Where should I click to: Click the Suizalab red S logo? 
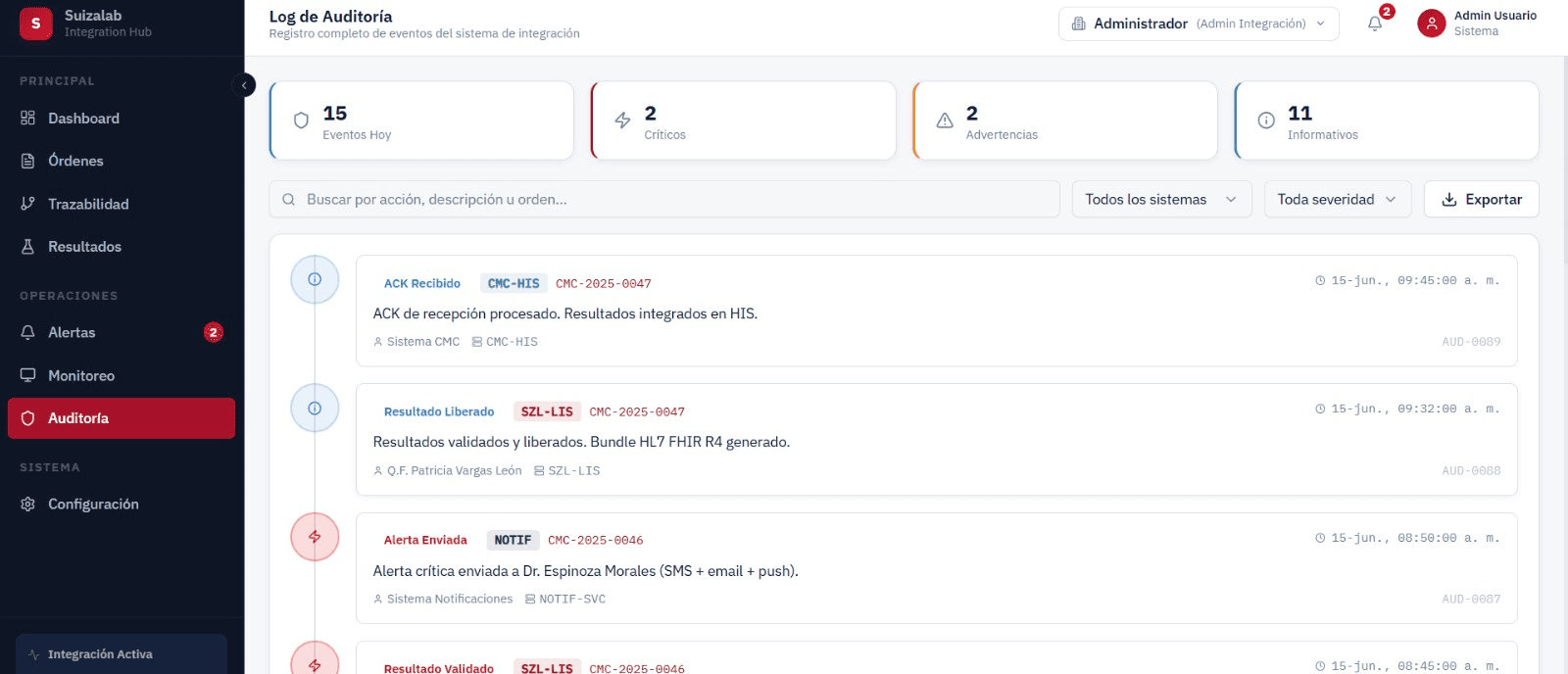tap(36, 24)
